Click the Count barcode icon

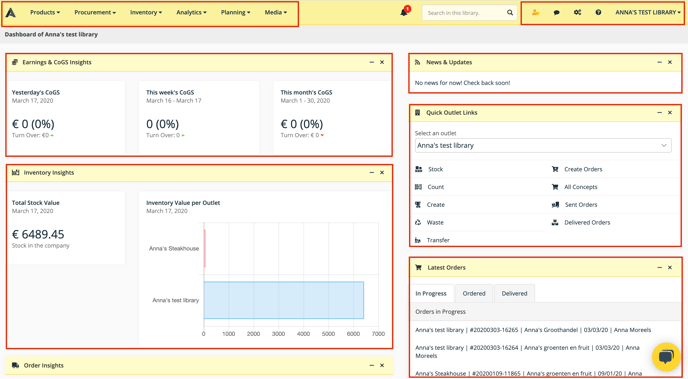(419, 187)
